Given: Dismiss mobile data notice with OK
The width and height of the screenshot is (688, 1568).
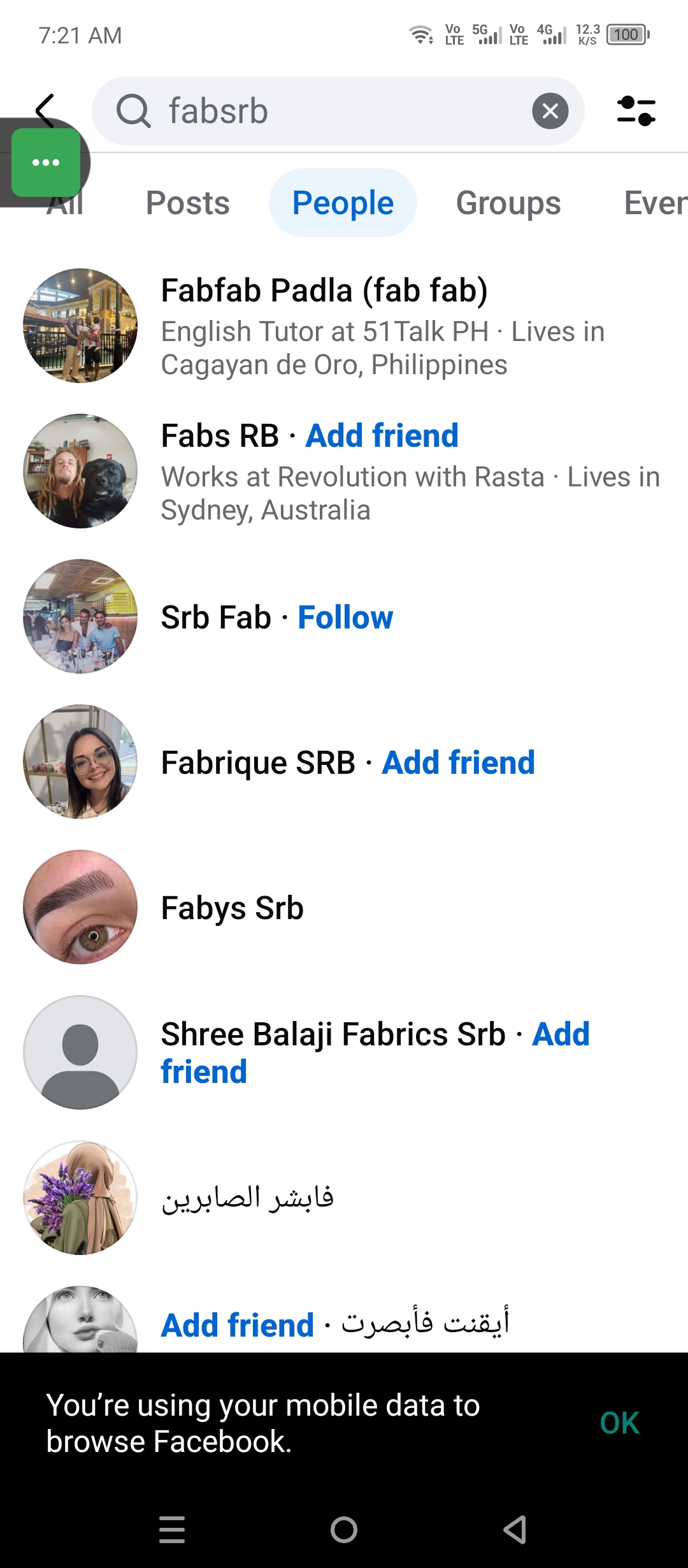Looking at the screenshot, I should pos(619,1423).
